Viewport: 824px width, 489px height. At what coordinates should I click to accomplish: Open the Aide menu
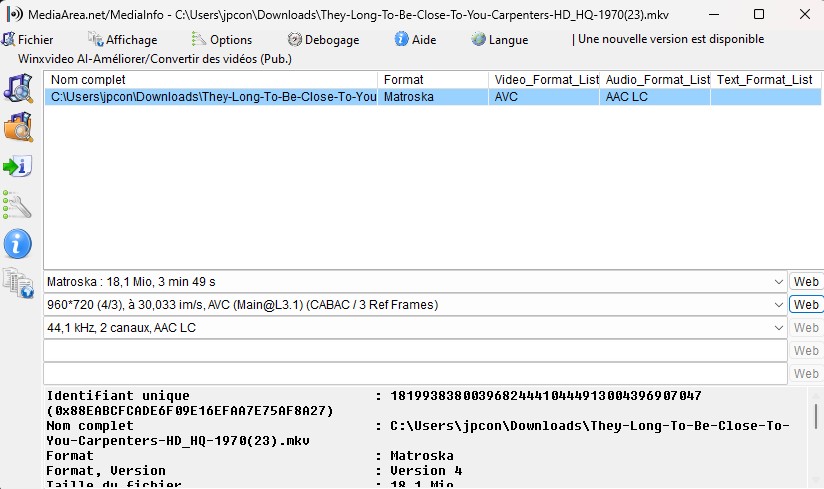click(415, 40)
